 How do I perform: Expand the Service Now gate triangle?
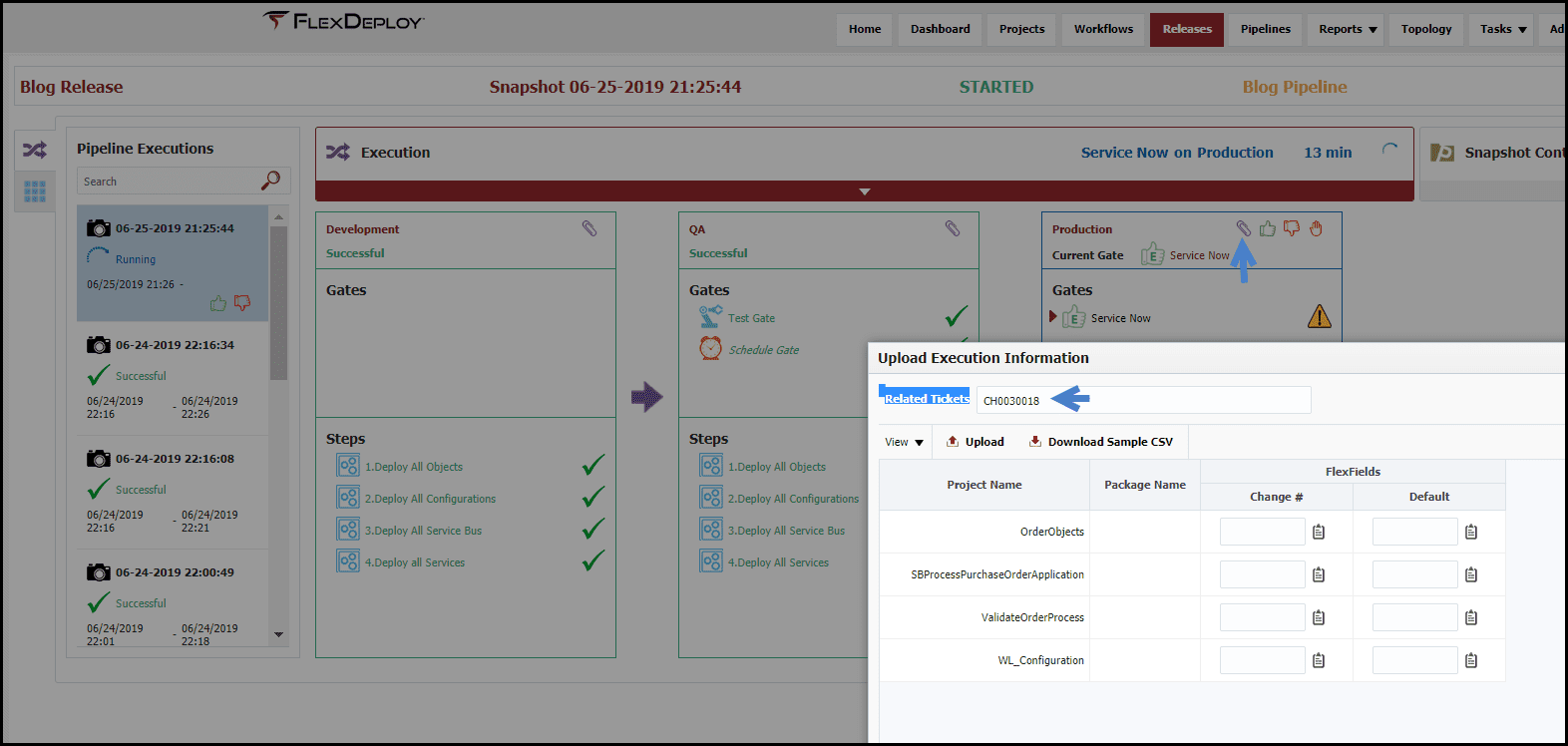tap(1052, 317)
